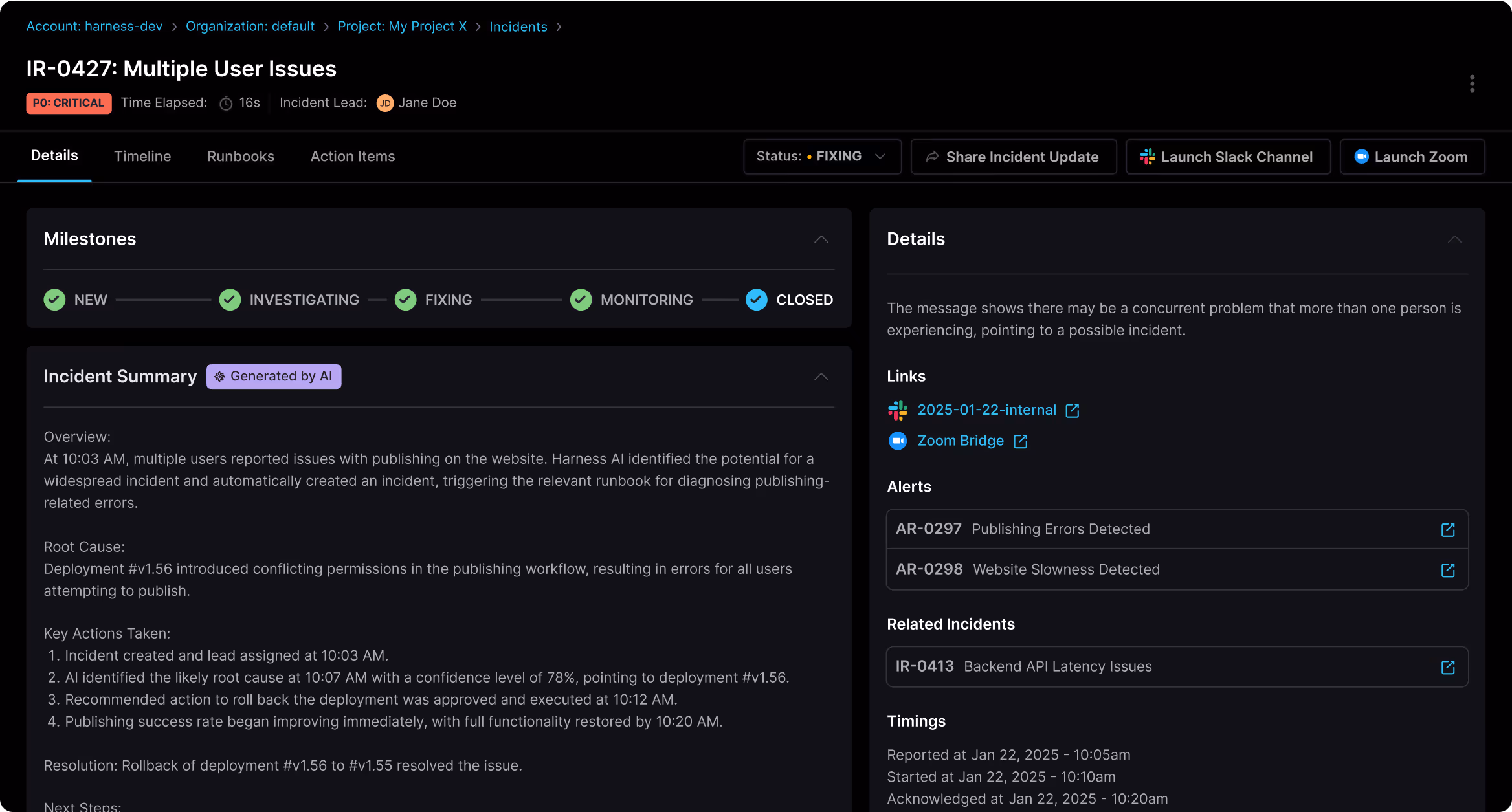
Task: Click the CLOSED milestone label
Action: (805, 300)
